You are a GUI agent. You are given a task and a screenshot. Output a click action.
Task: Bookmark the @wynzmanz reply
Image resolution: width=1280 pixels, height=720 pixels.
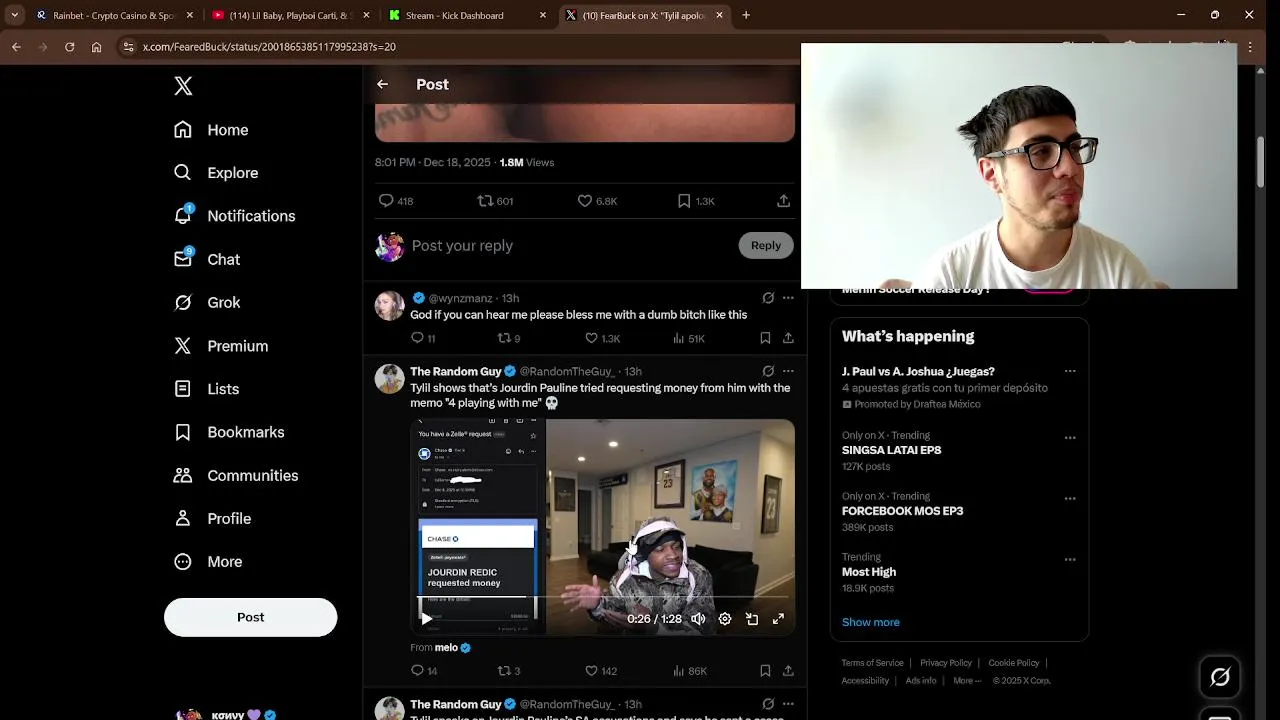pyautogui.click(x=765, y=338)
